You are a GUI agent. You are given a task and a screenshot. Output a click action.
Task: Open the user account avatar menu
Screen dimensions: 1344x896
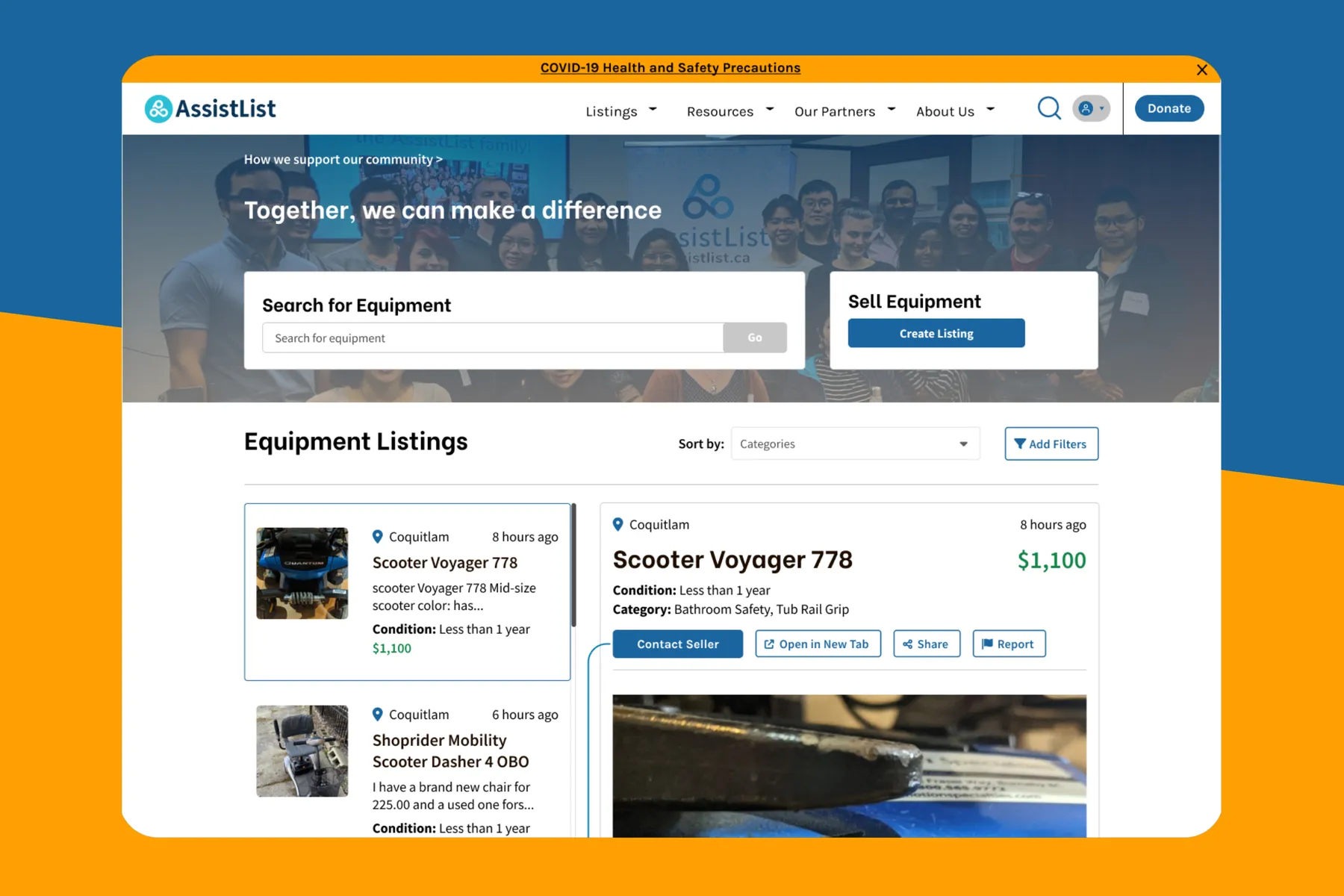[x=1091, y=108]
